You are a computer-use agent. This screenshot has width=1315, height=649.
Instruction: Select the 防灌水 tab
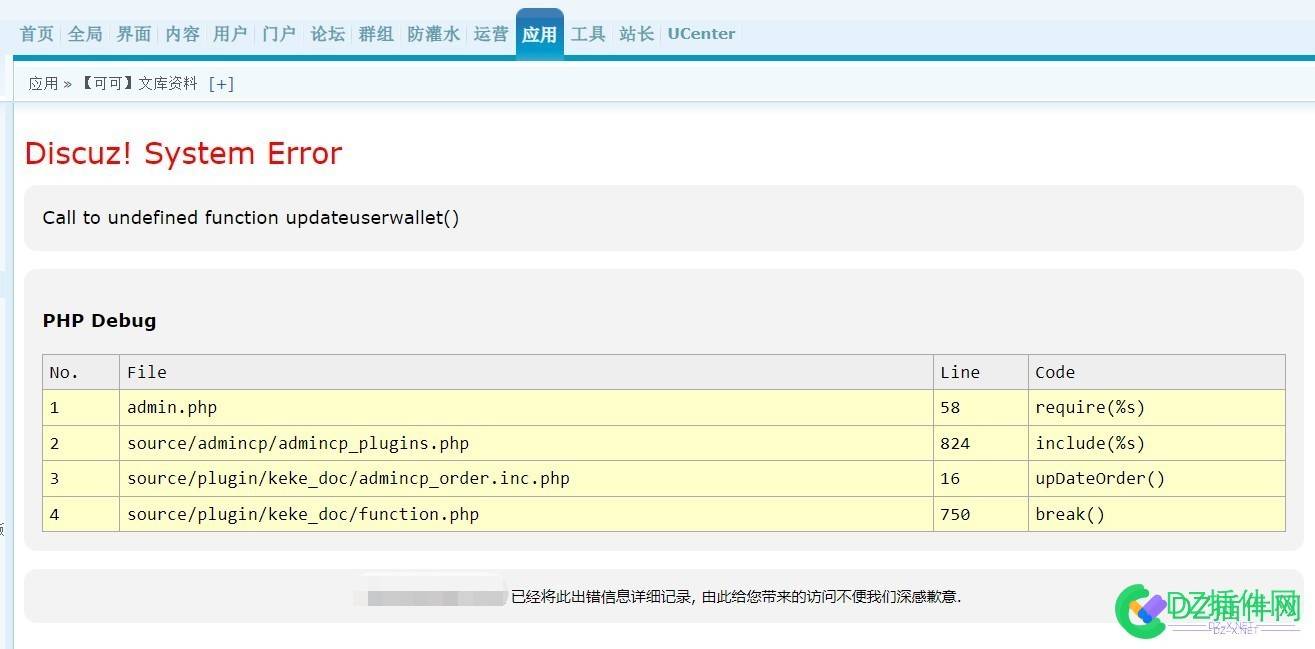[434, 34]
